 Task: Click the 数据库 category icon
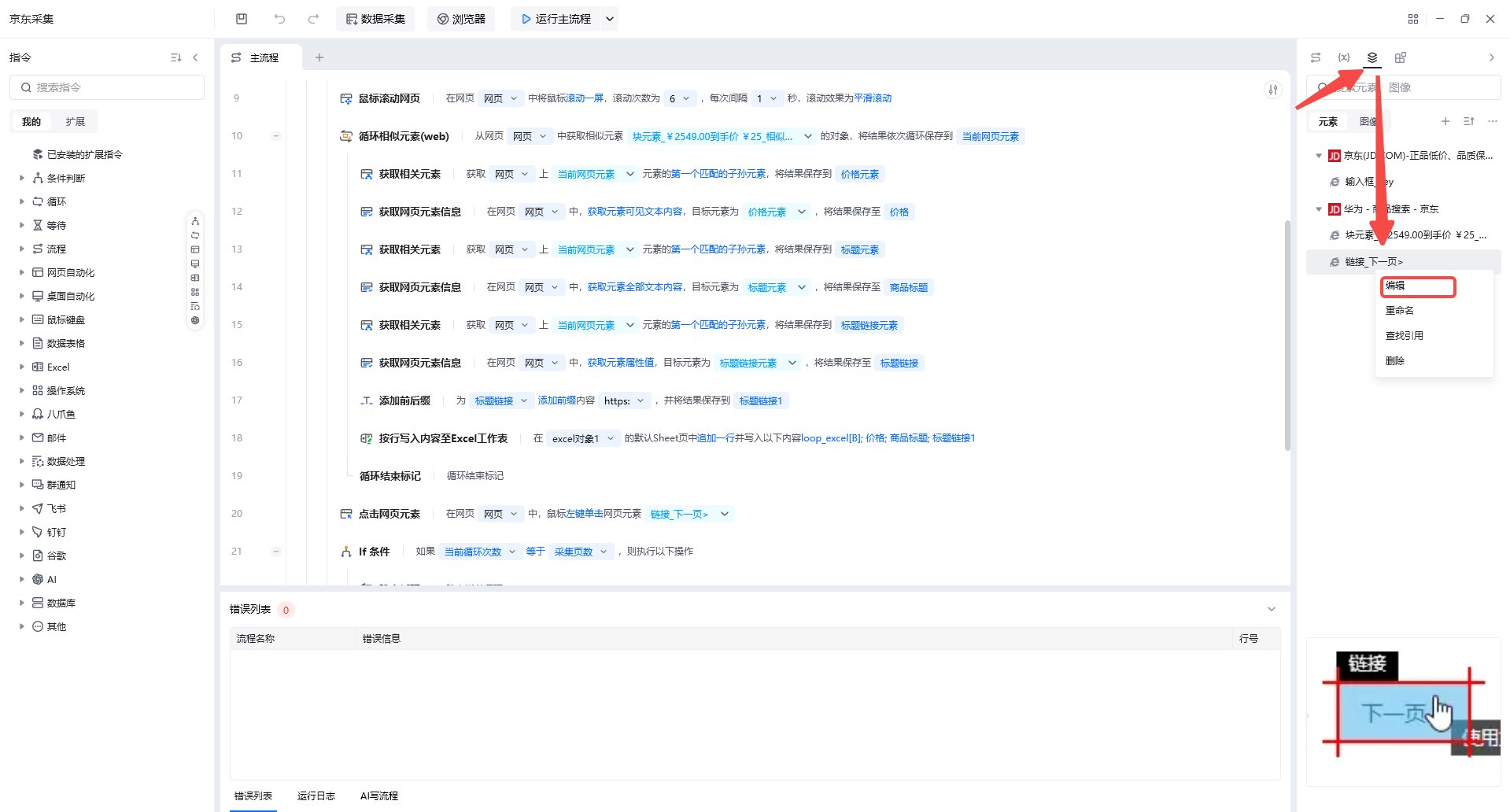click(37, 603)
